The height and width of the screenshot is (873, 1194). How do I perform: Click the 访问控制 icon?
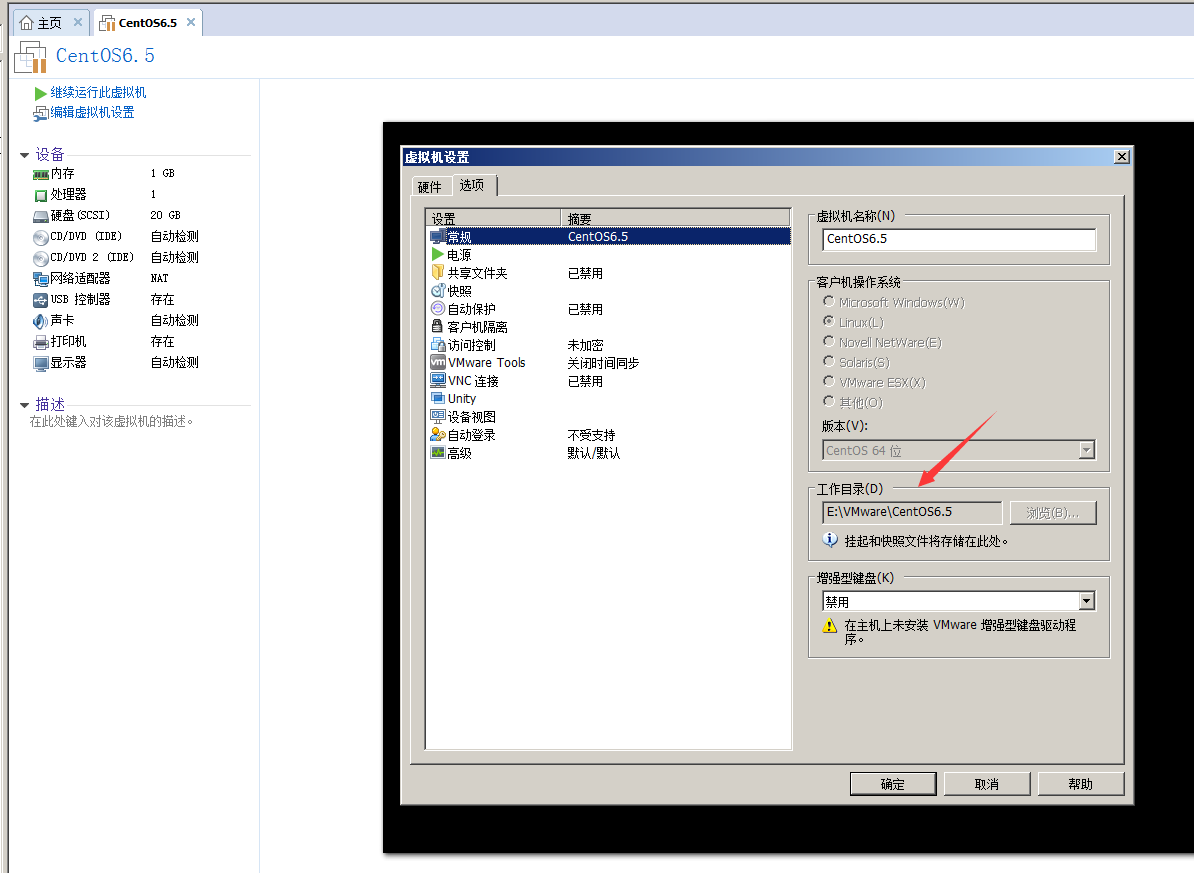click(x=438, y=344)
